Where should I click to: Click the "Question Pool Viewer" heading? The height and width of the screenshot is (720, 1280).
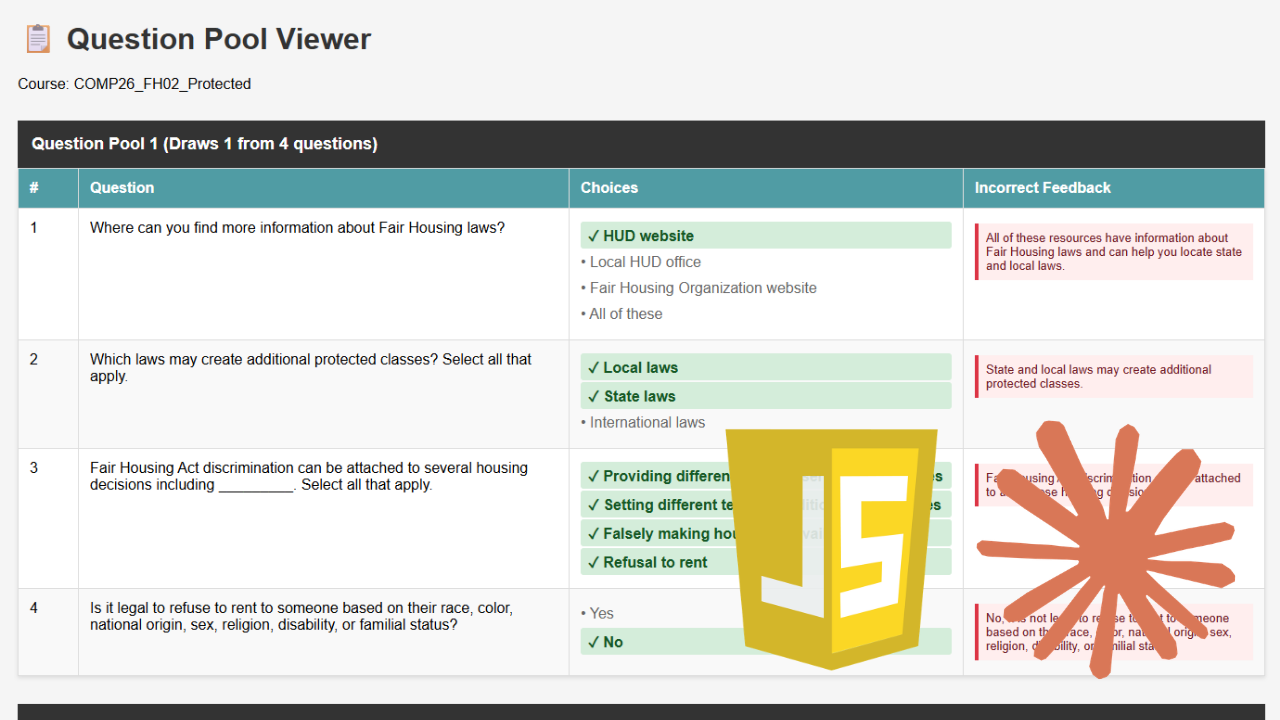pyautogui.click(x=218, y=39)
